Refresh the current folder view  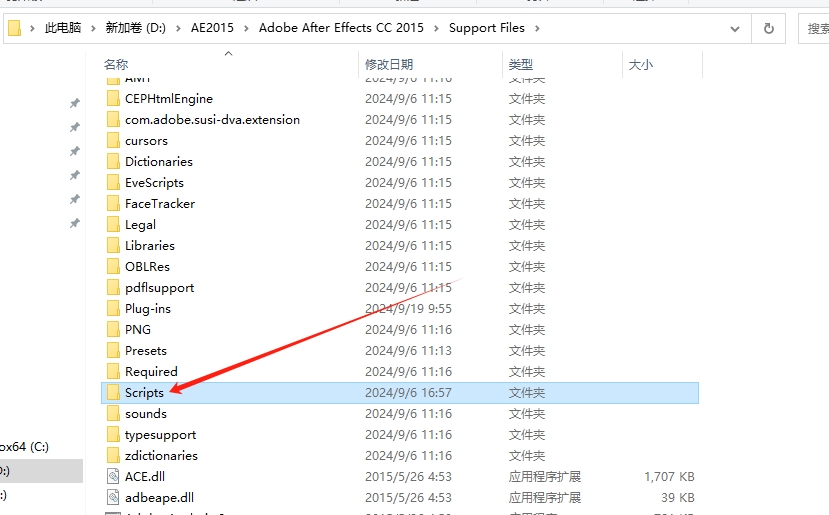tap(769, 29)
